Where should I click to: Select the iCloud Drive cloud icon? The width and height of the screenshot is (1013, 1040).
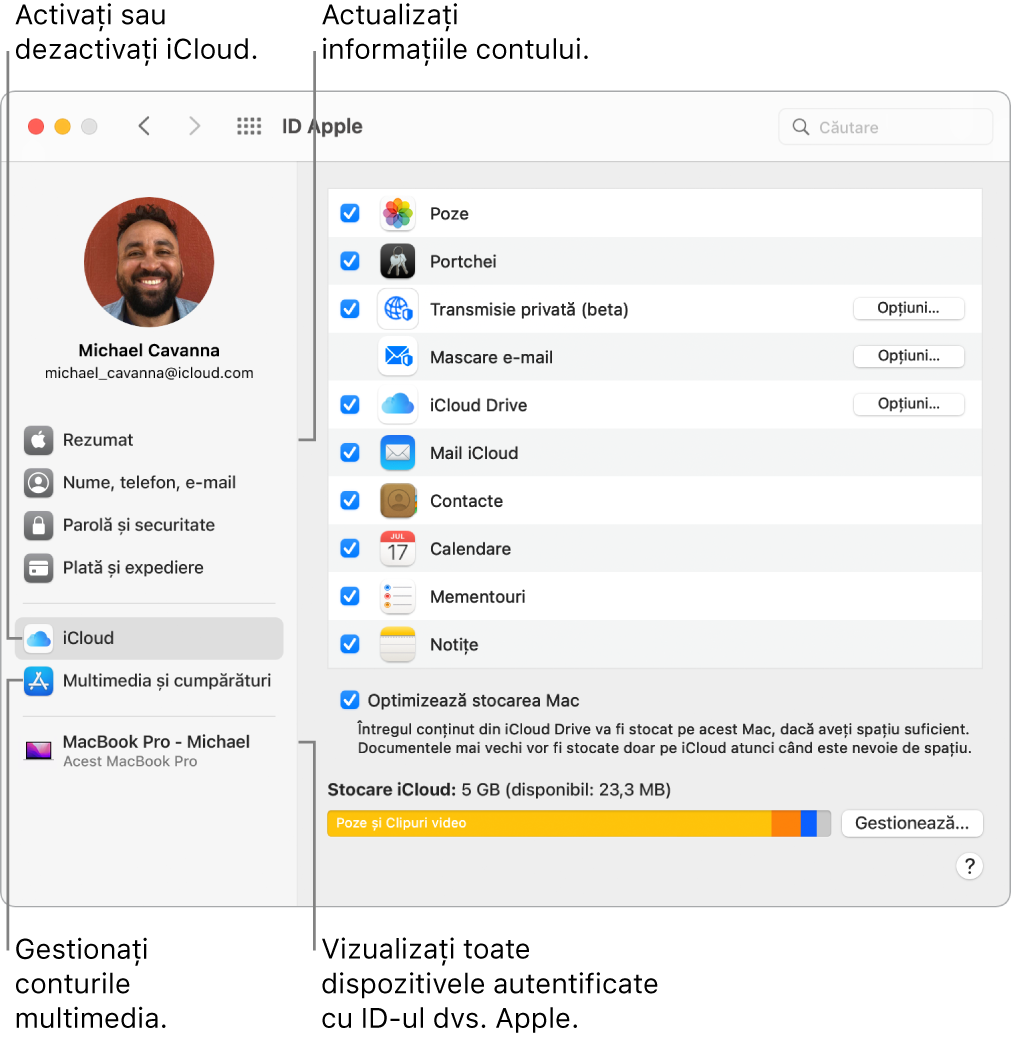pos(396,405)
